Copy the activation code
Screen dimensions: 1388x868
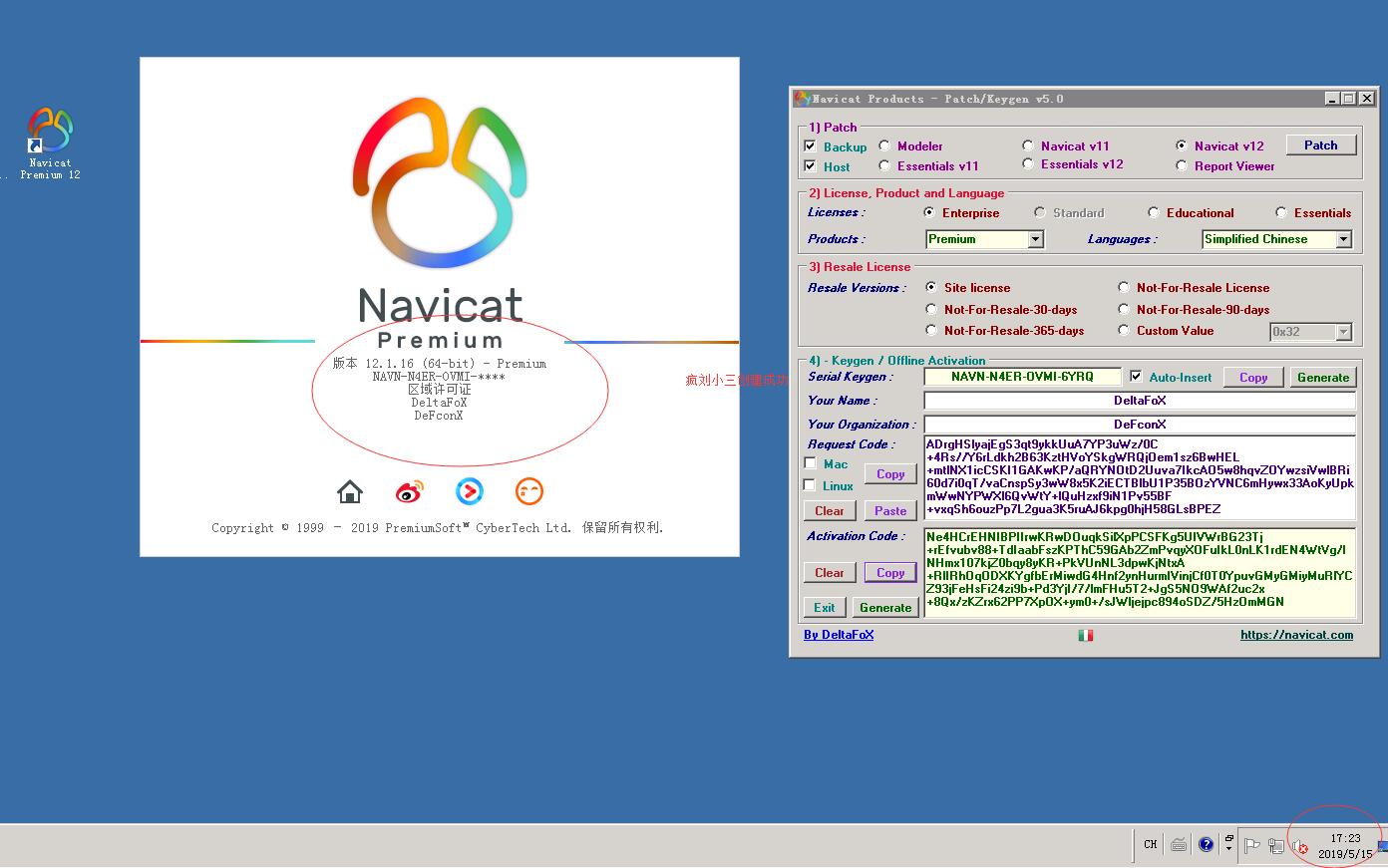(x=890, y=573)
